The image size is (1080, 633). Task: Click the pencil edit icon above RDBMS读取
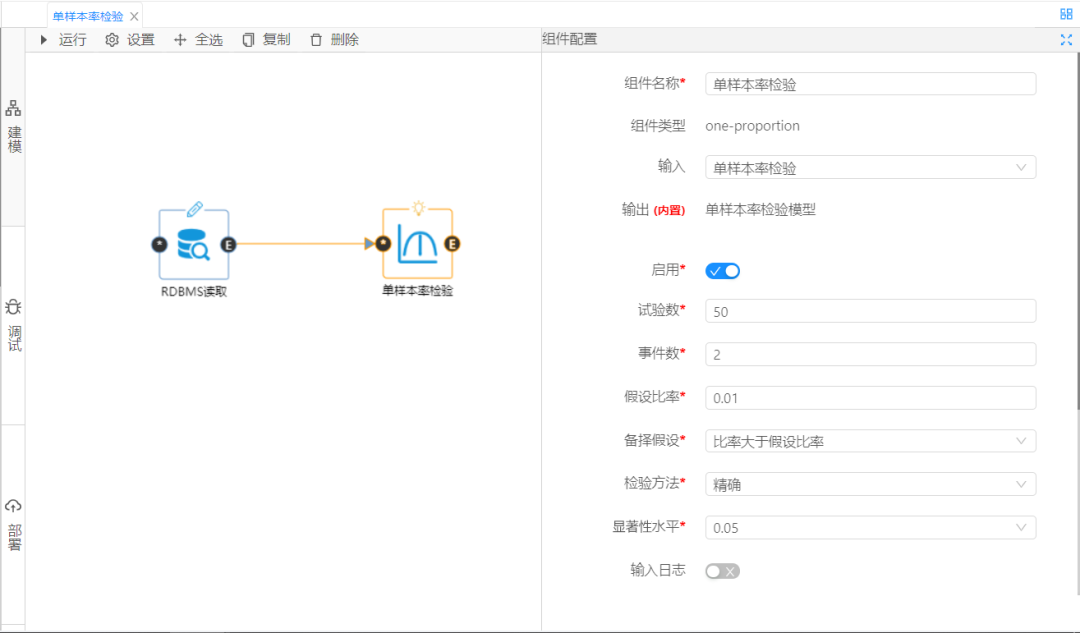coord(194,208)
